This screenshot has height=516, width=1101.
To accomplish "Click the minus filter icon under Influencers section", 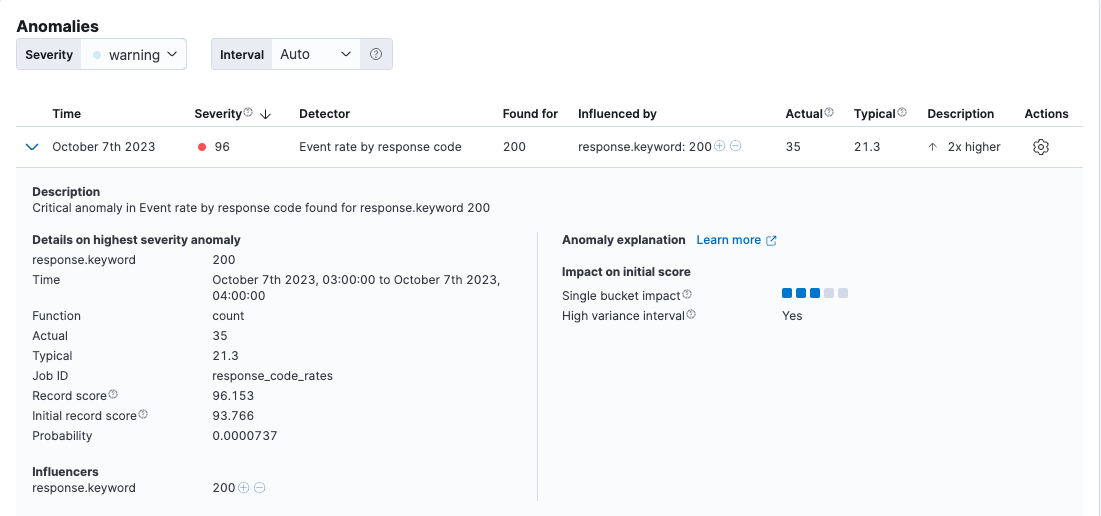I will [x=260, y=488].
